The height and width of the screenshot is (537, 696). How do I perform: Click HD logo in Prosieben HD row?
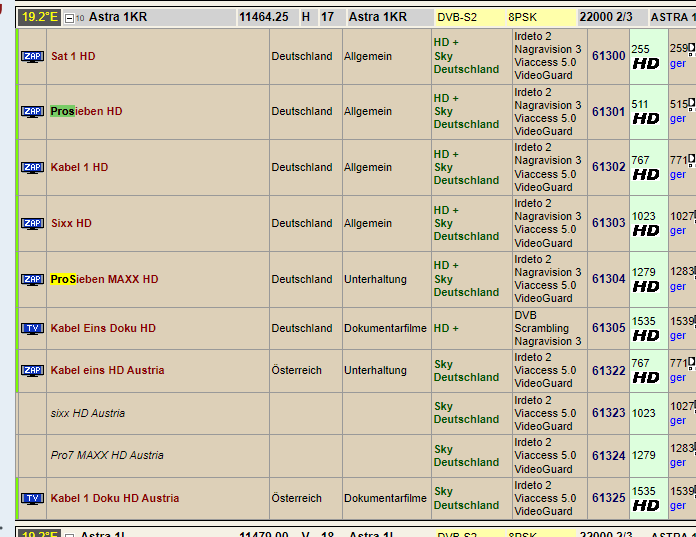tap(646, 118)
